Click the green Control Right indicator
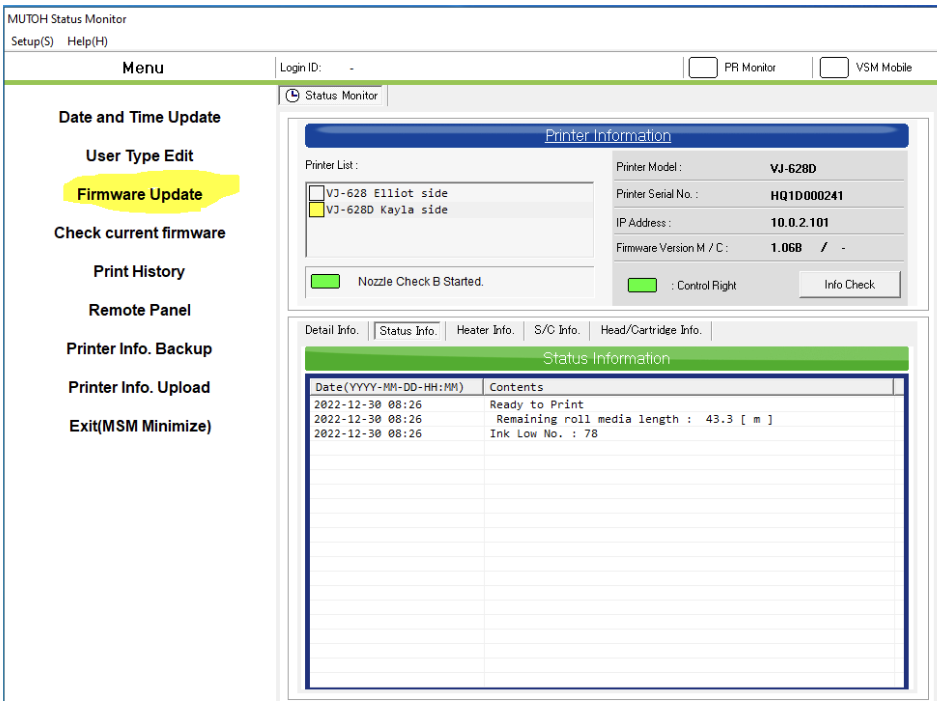This screenshot has width=948, height=726. pos(642,285)
